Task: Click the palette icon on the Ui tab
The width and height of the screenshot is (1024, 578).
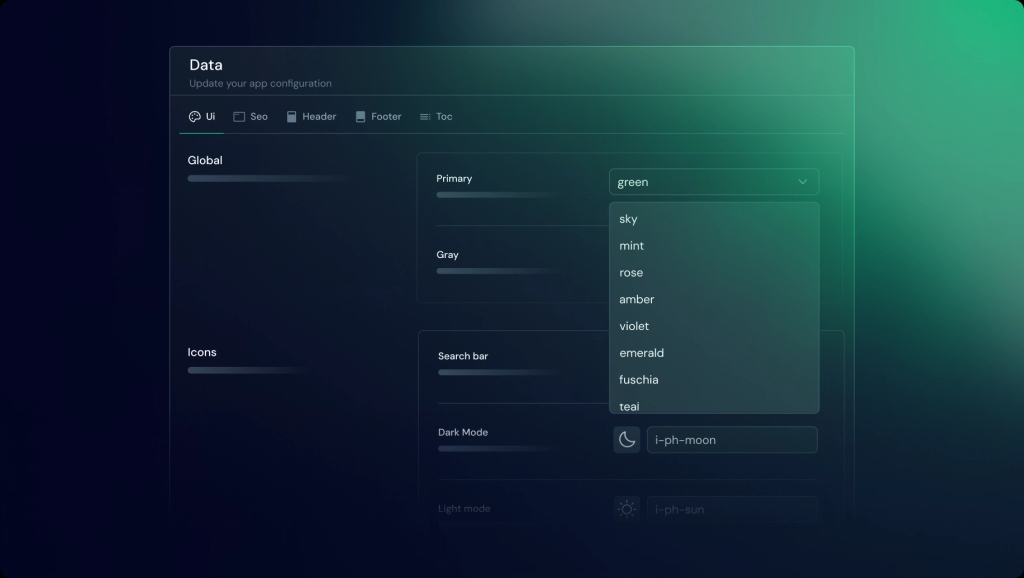Action: (x=194, y=117)
